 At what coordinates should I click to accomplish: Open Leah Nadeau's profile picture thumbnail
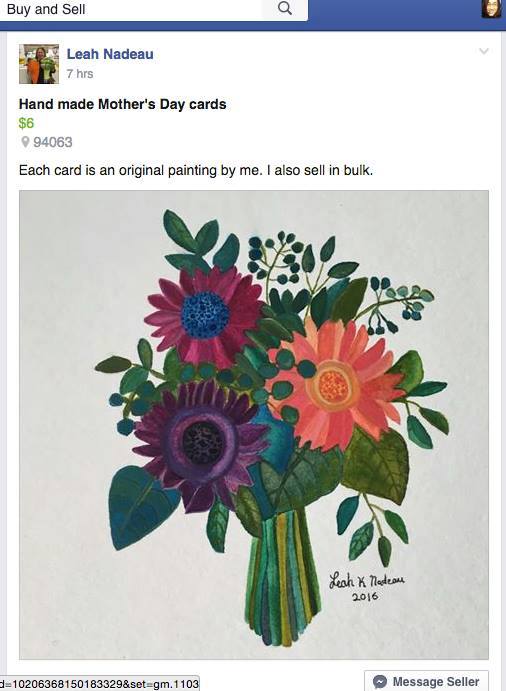click(x=39, y=64)
